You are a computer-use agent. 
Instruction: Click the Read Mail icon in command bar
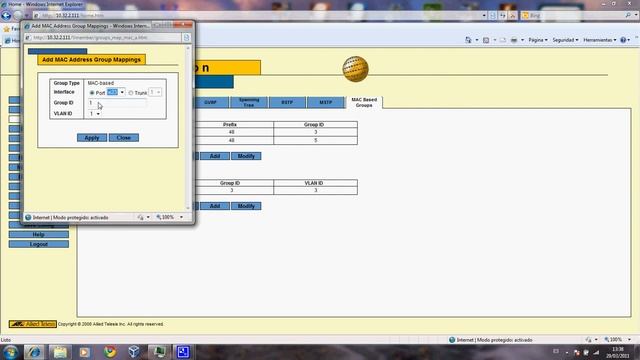[x=503, y=40]
